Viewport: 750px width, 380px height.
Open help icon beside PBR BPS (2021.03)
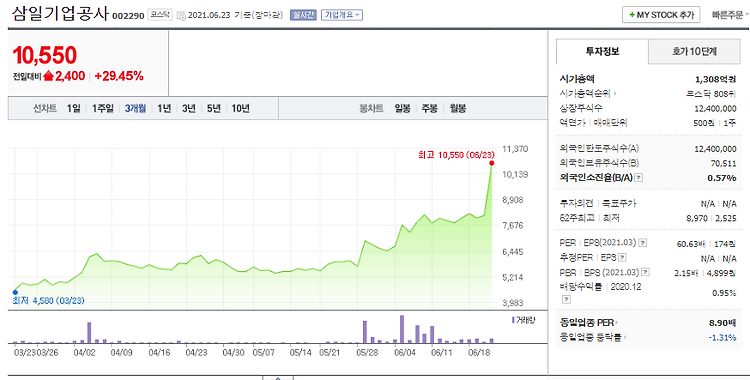[x=645, y=272]
